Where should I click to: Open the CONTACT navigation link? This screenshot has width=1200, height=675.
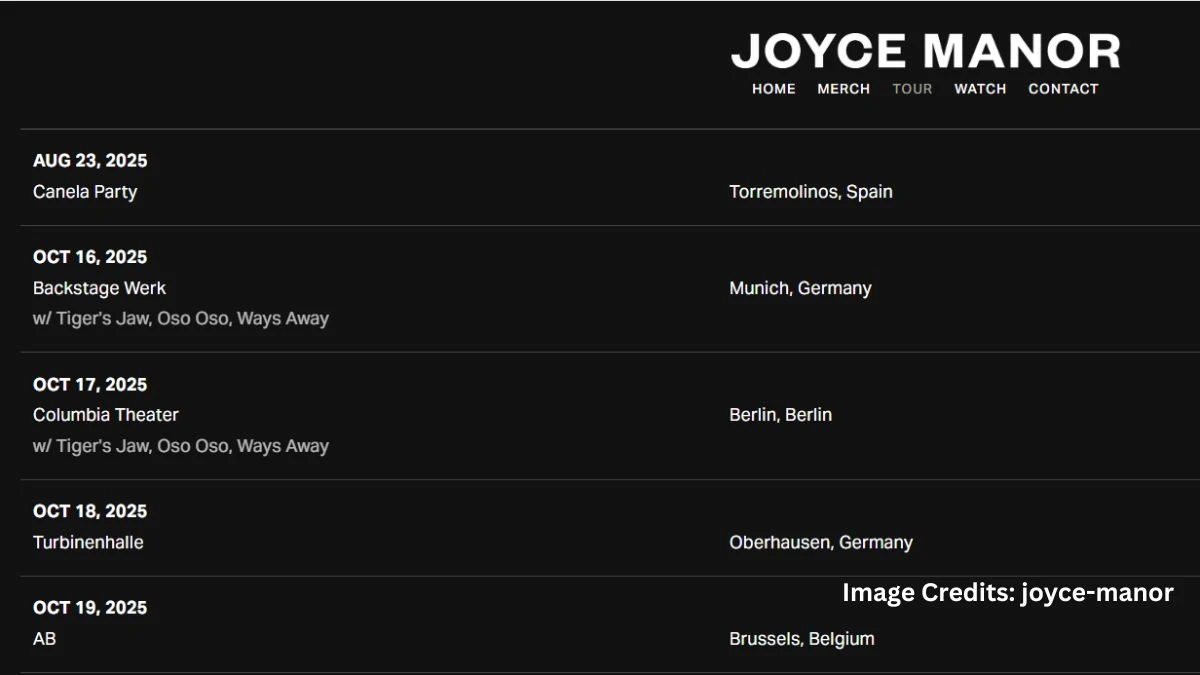pos(1063,89)
